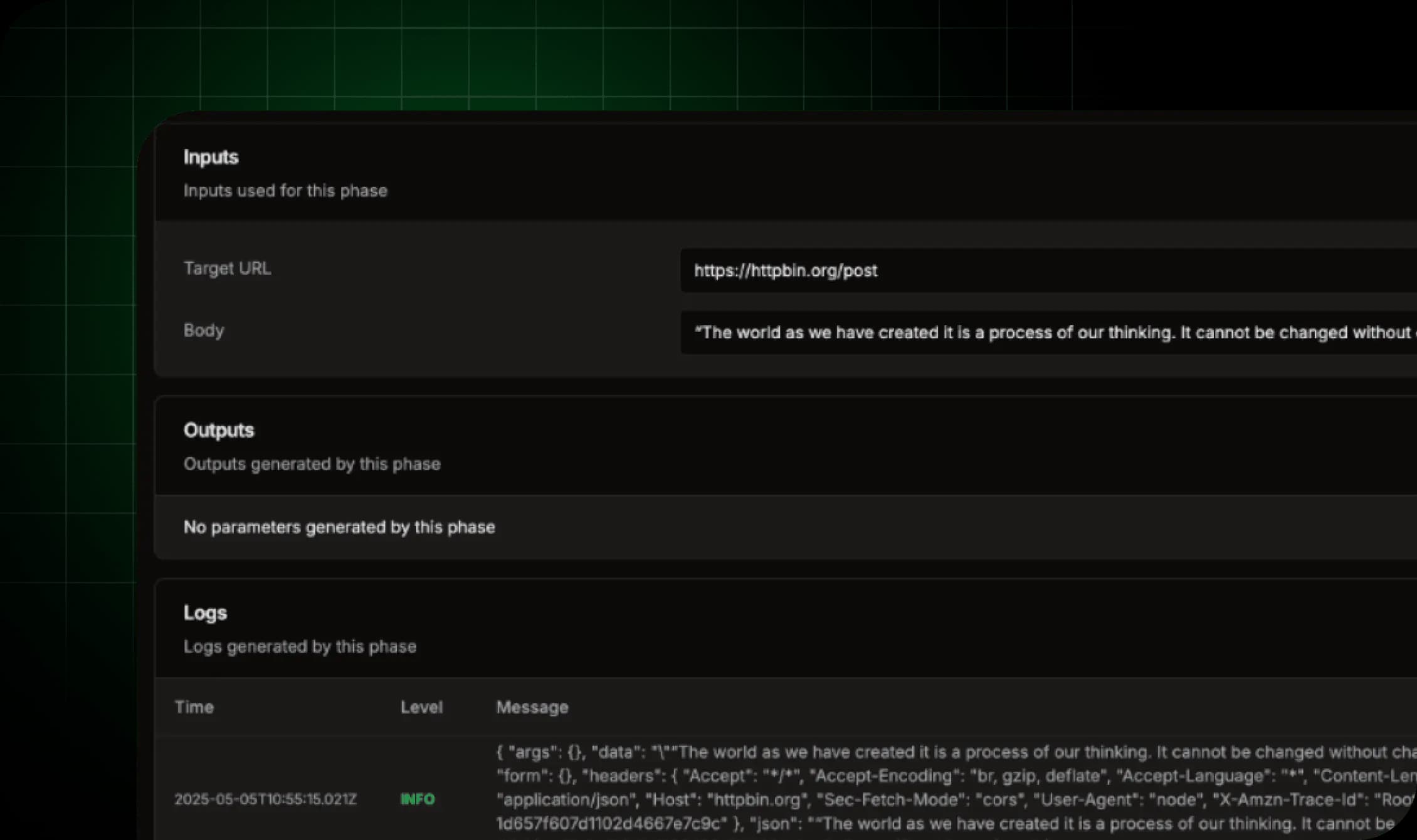
Task: Click the quoted body text starting 'The world'
Action: click(x=1055, y=332)
